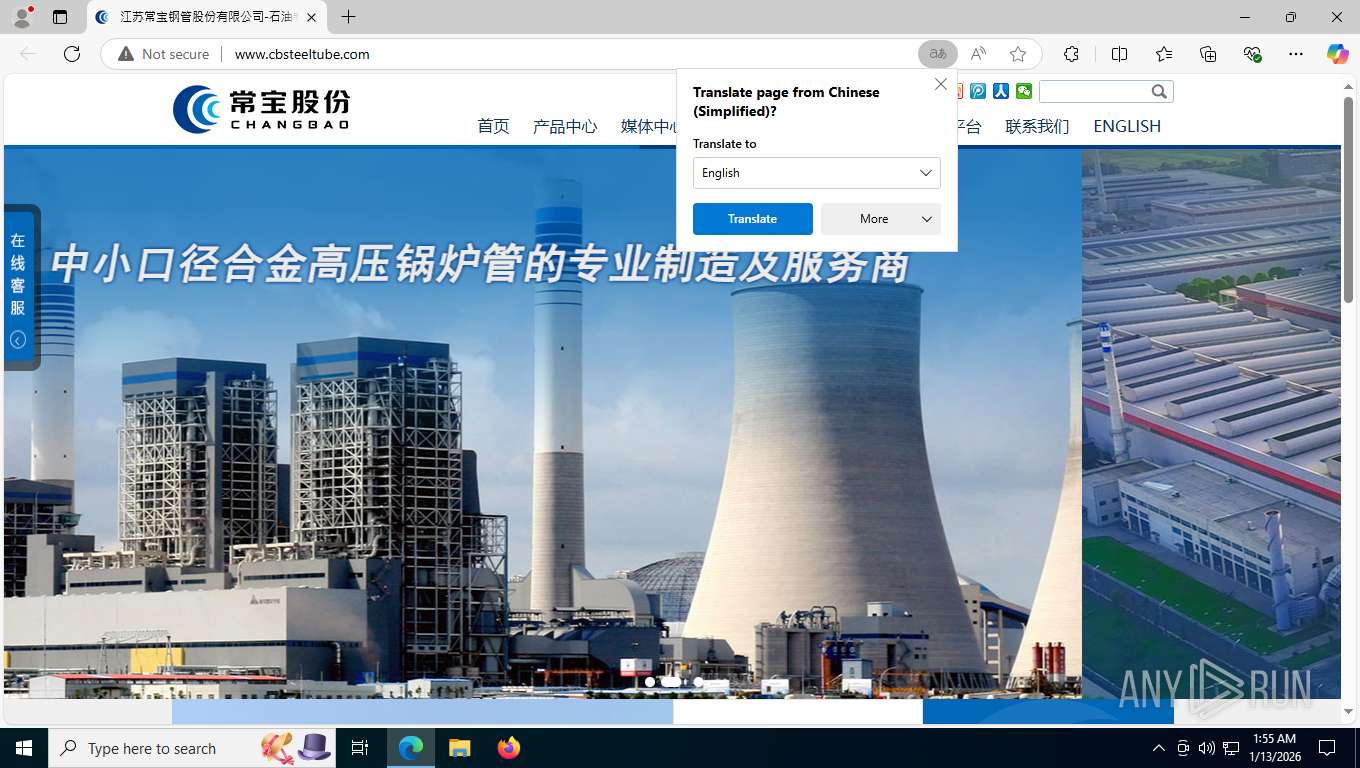This screenshot has width=1360, height=768.
Task: Expand the 在线客服 side panel arrow
Action: click(18, 340)
